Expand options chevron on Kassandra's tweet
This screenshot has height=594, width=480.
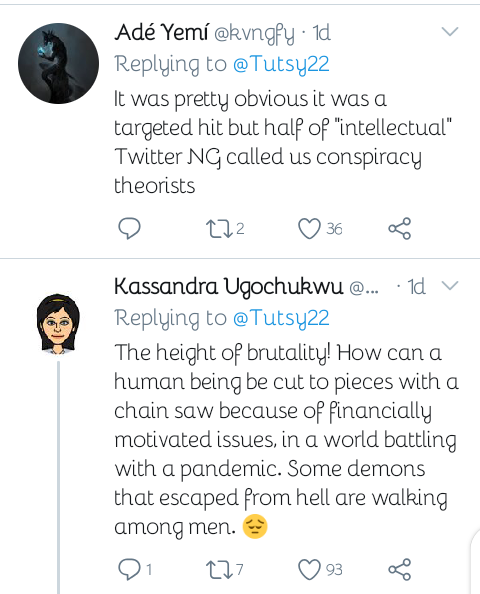pyautogui.click(x=450, y=285)
